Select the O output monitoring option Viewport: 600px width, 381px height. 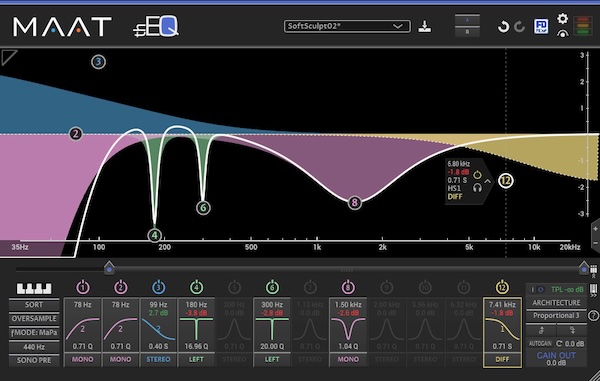(x=541, y=290)
